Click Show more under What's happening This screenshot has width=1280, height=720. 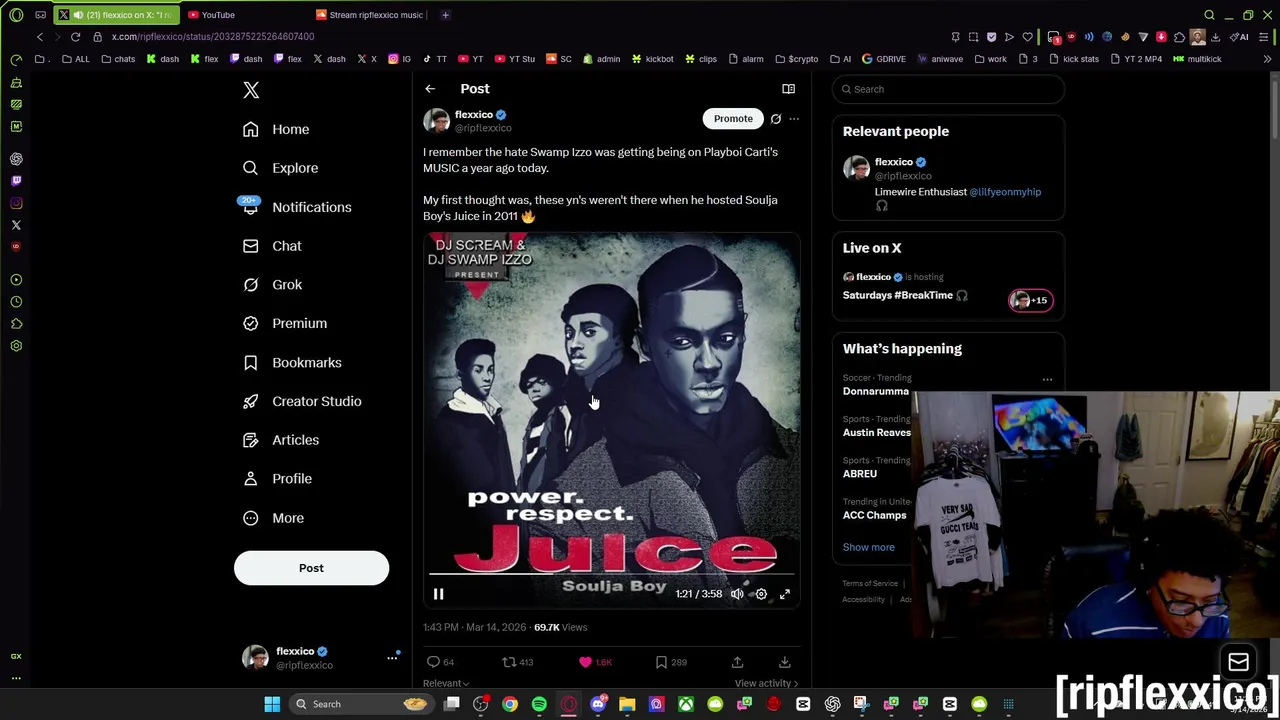(868, 547)
